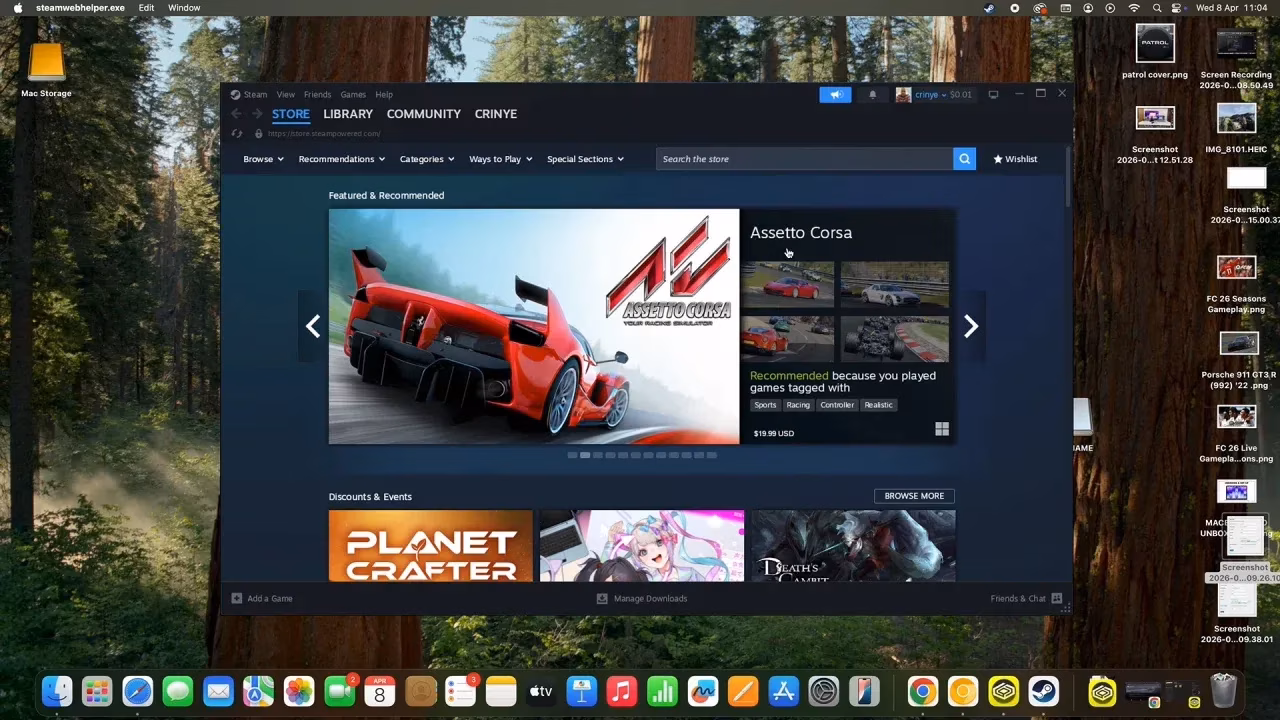Click the store URL padlock icon

[258, 133]
